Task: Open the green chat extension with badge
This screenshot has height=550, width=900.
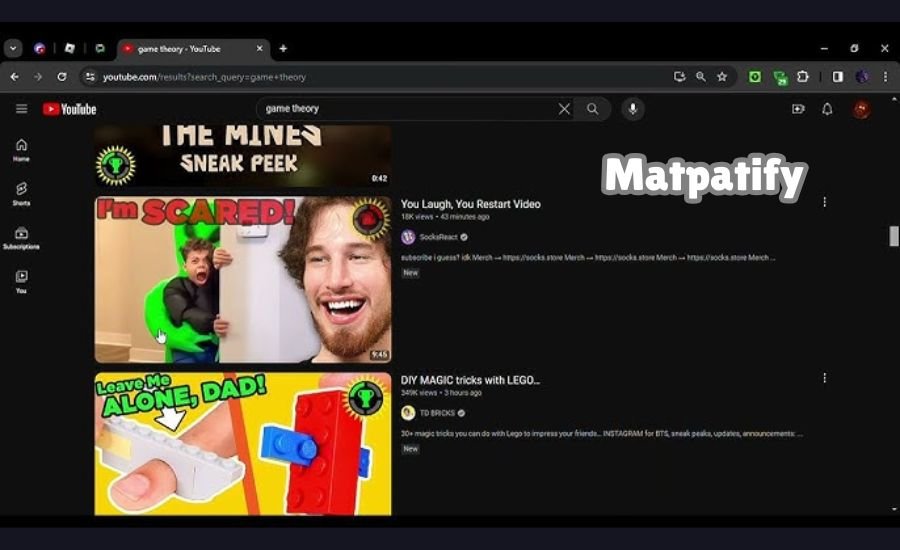Action: click(780, 78)
